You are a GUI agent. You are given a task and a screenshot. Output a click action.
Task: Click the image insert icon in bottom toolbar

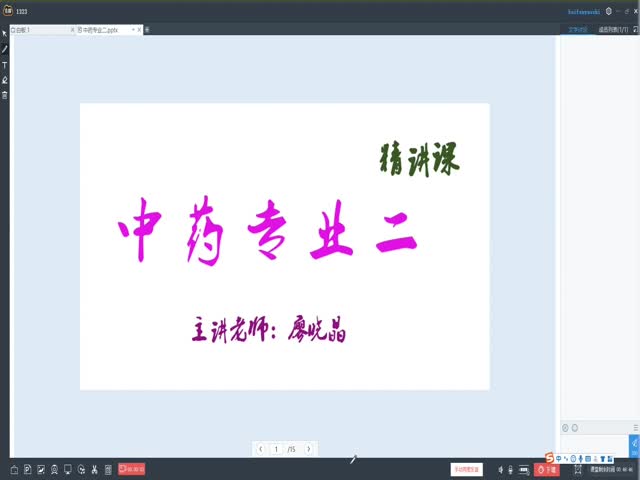coord(41,469)
